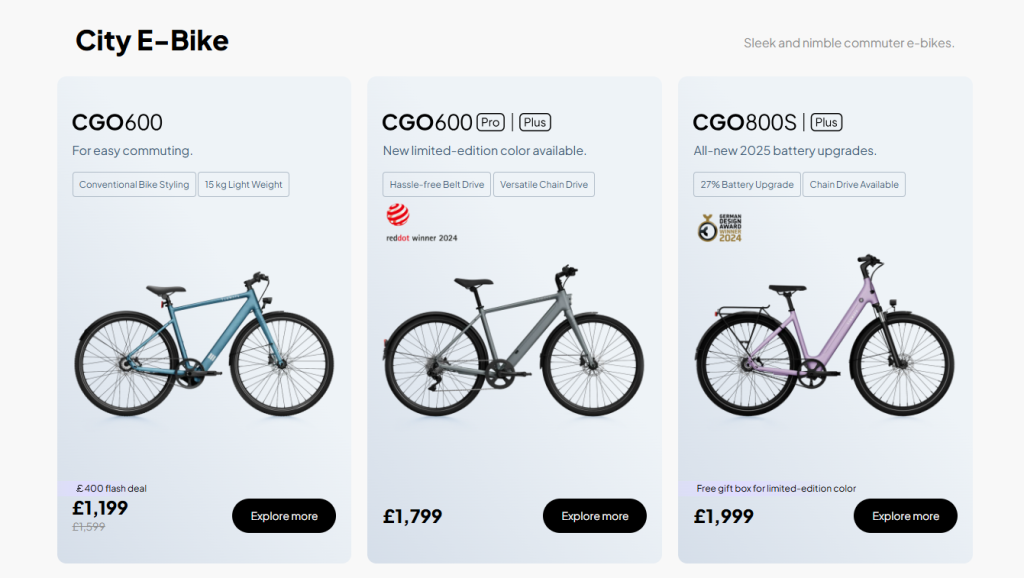Select the Pro variant badge on CGO600
This screenshot has height=578, width=1024.
(490, 122)
